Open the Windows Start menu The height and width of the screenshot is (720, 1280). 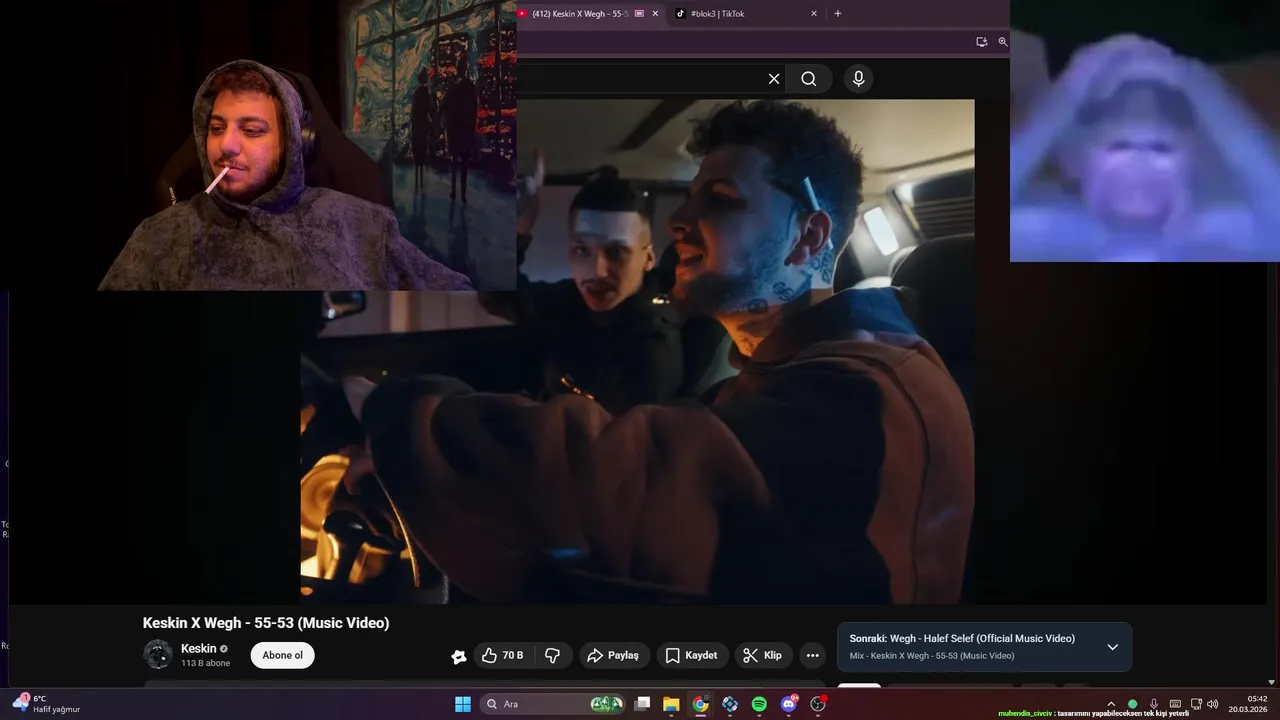[x=463, y=704]
